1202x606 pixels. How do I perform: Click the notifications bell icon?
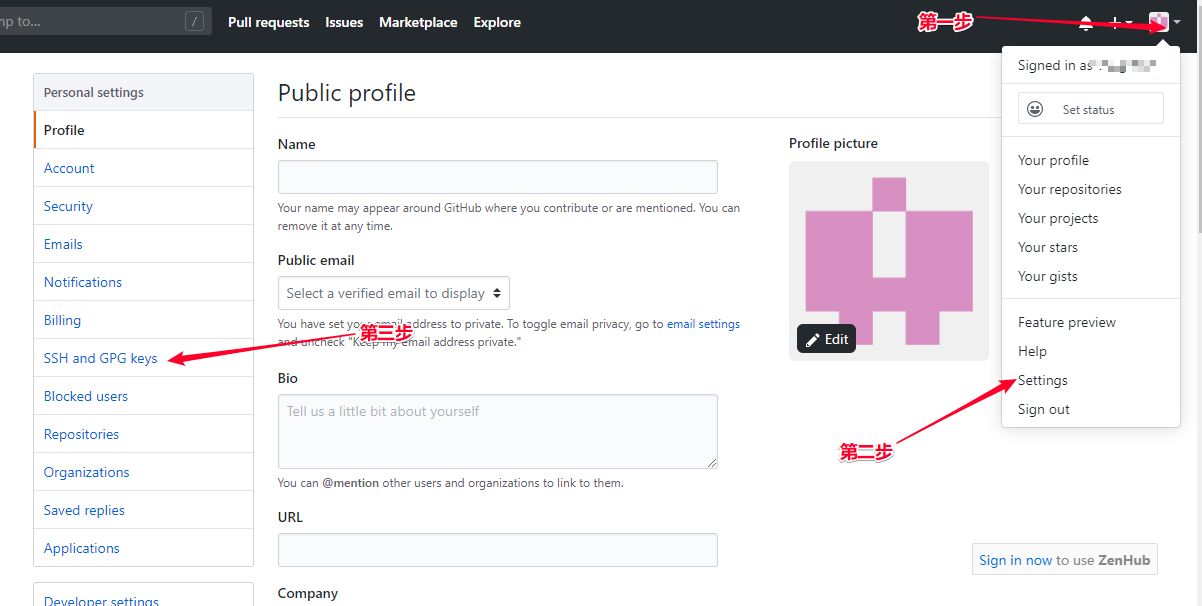[1086, 23]
